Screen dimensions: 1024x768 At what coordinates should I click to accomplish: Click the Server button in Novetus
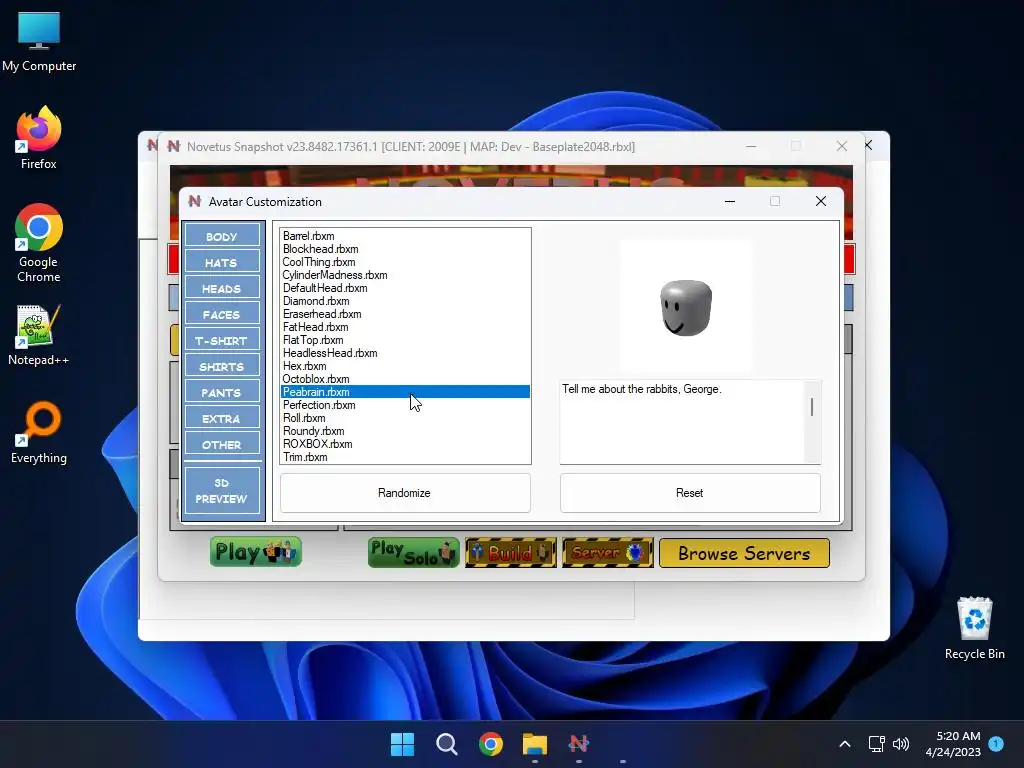[607, 552]
